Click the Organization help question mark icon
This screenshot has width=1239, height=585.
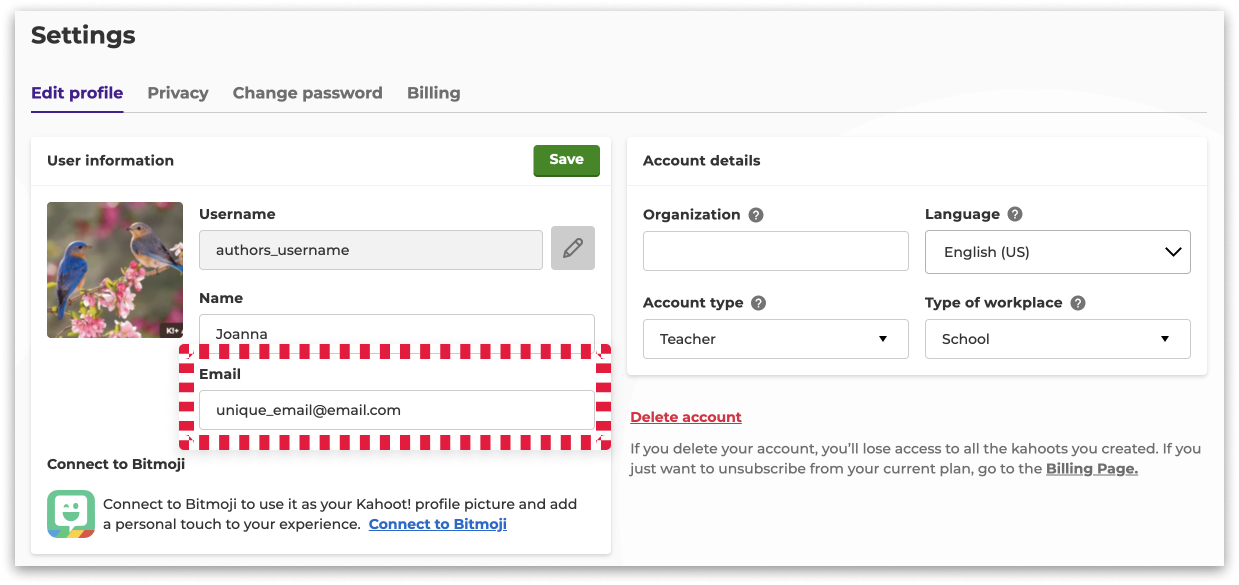pos(756,215)
